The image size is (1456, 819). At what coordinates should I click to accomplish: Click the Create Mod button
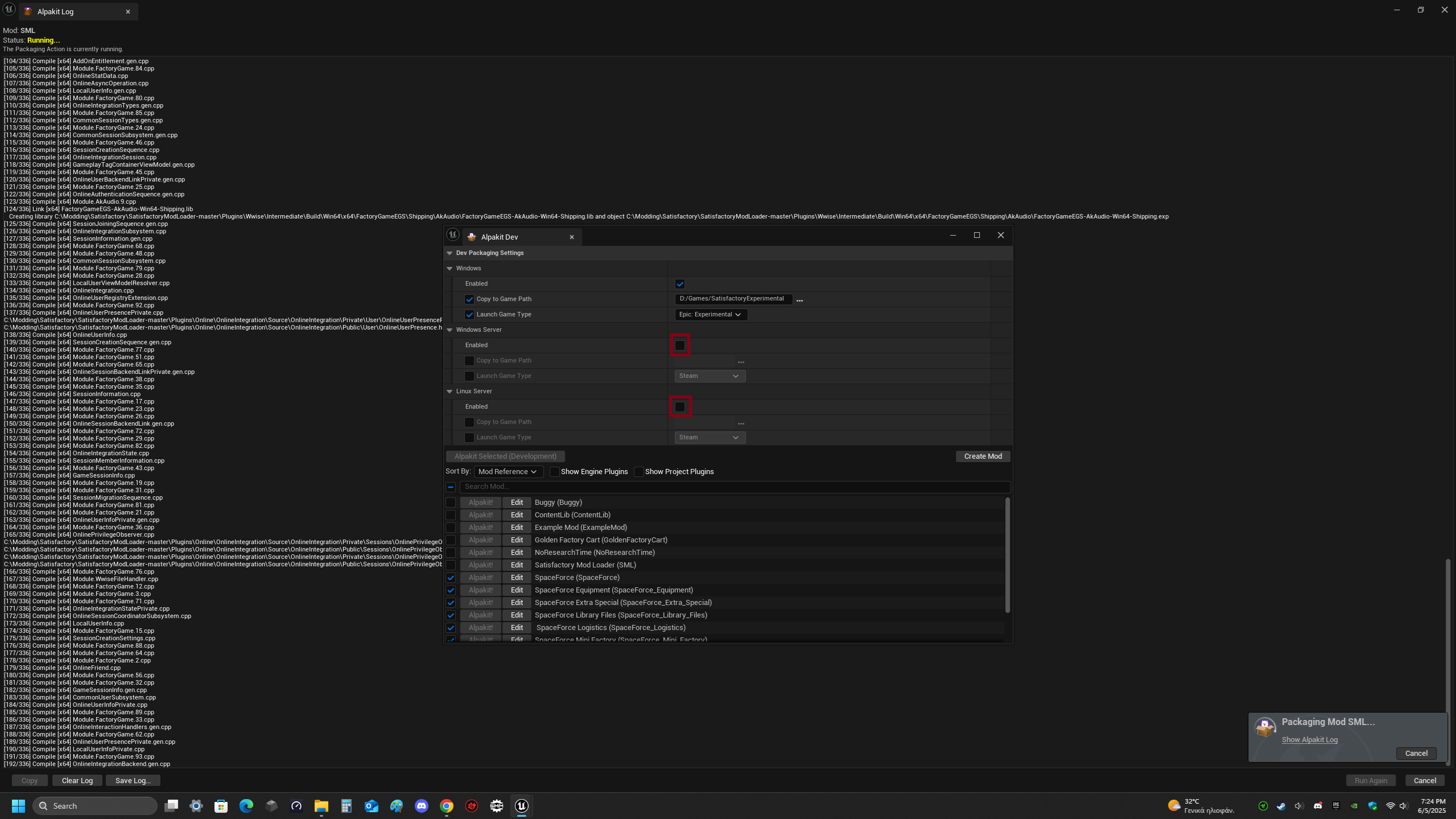(x=983, y=456)
